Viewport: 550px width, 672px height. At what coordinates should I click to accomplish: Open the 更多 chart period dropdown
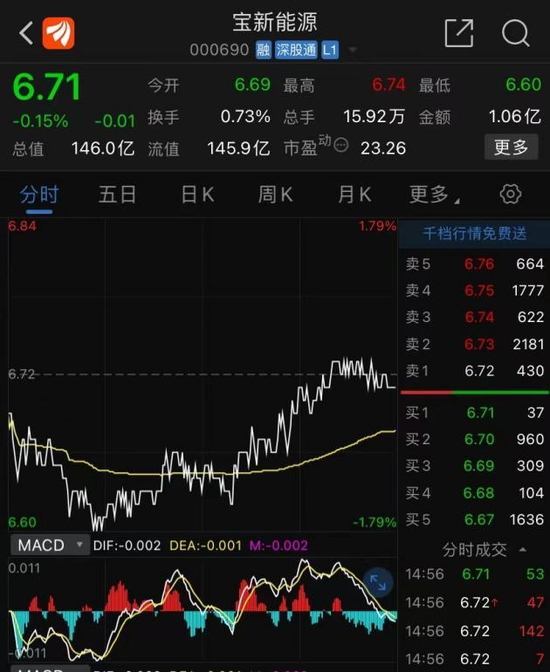pos(434,195)
